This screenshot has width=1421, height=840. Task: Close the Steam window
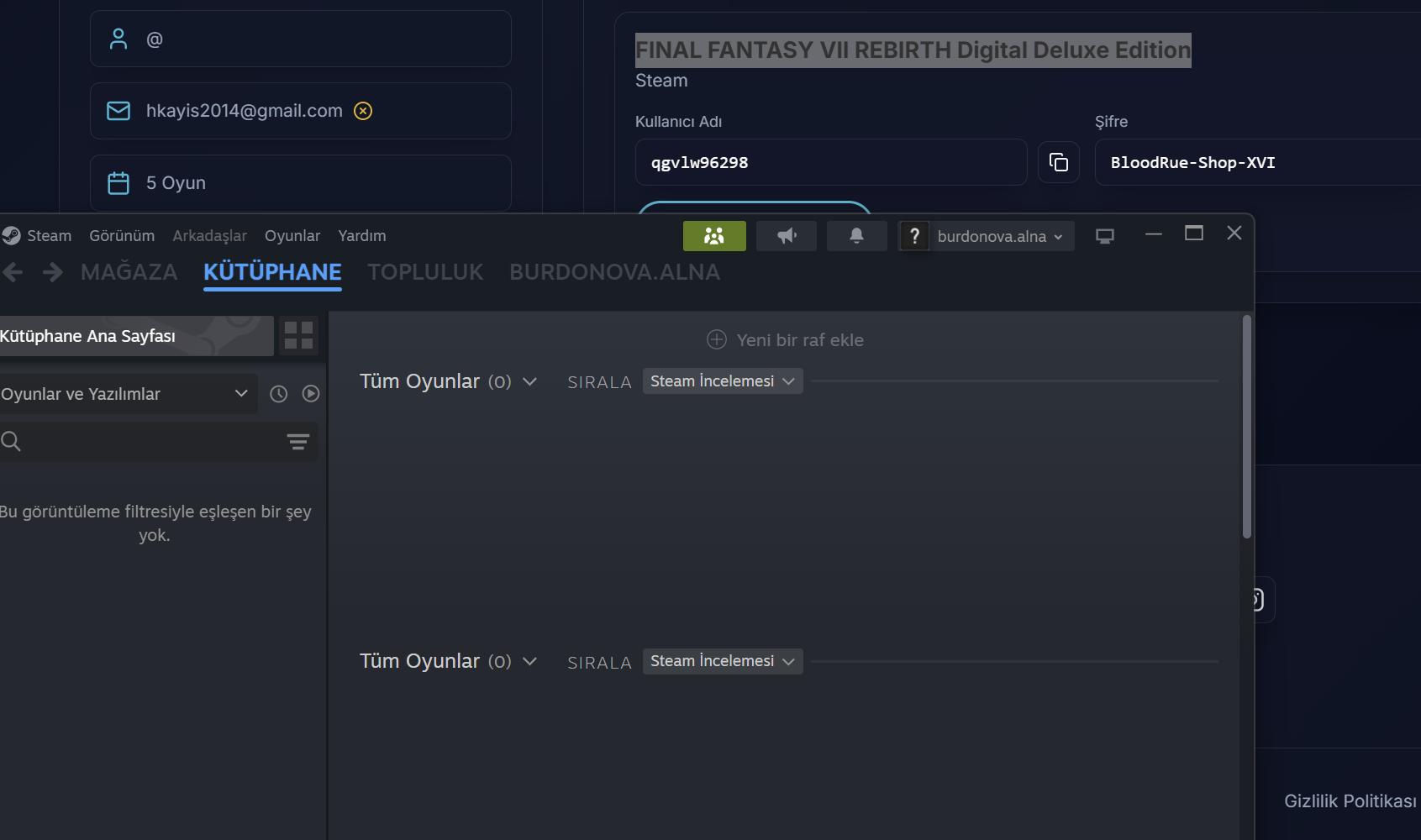click(1234, 234)
